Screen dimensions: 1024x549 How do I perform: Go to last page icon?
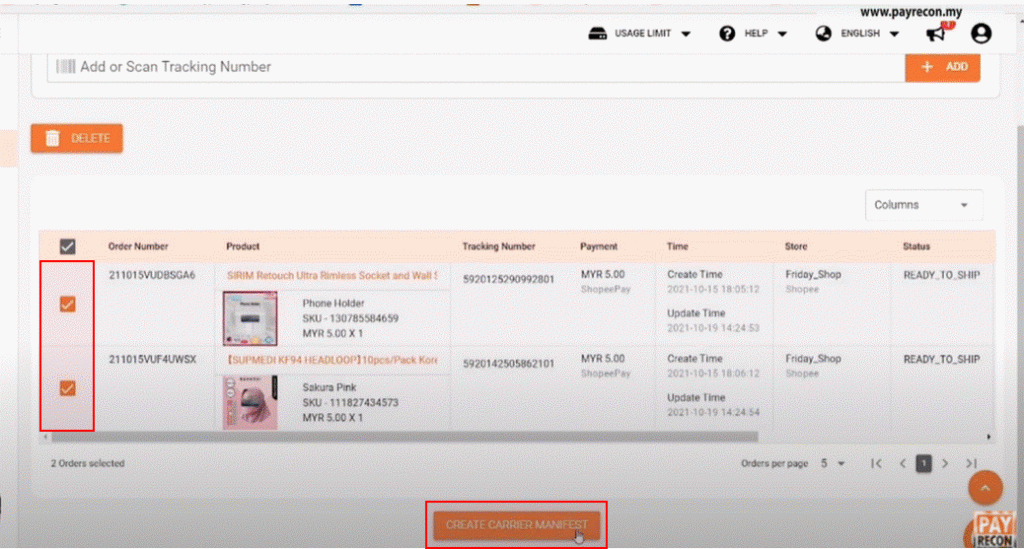972,463
